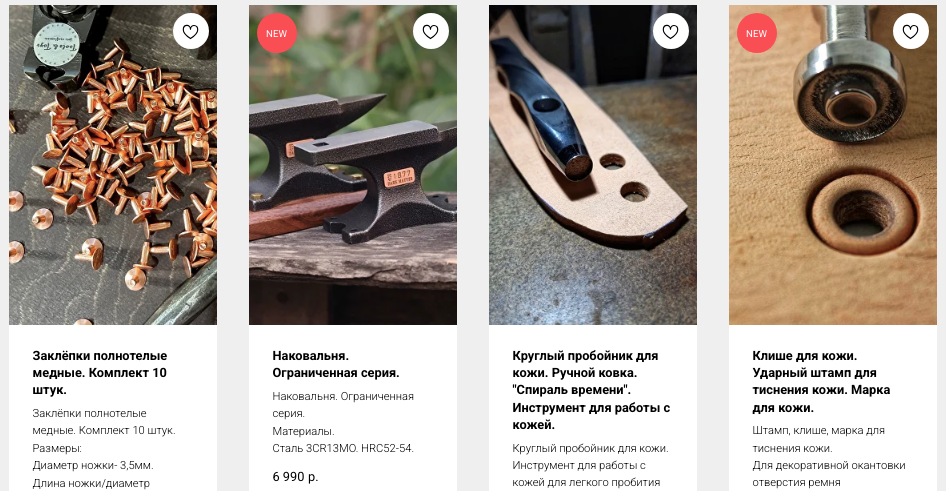
Task: View the round leather punch photo
Action: (x=592, y=165)
